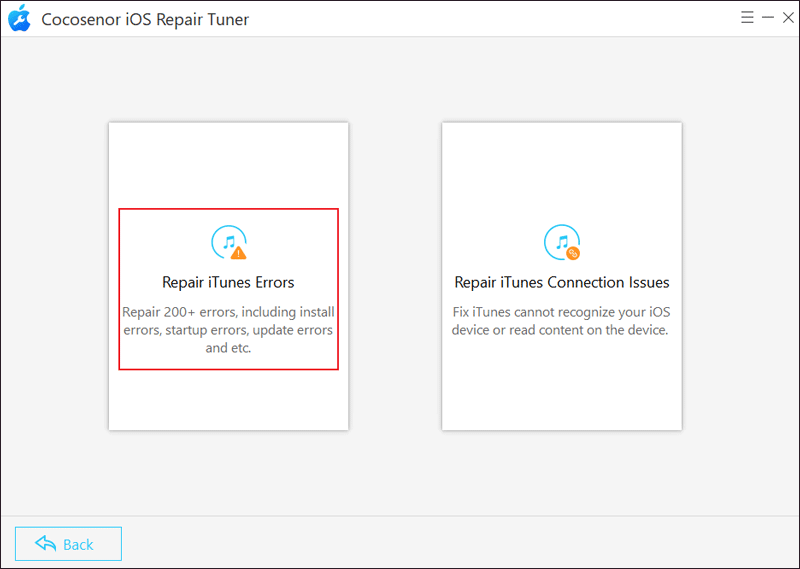
Task: Go back with the Back button
Action: click(x=68, y=544)
